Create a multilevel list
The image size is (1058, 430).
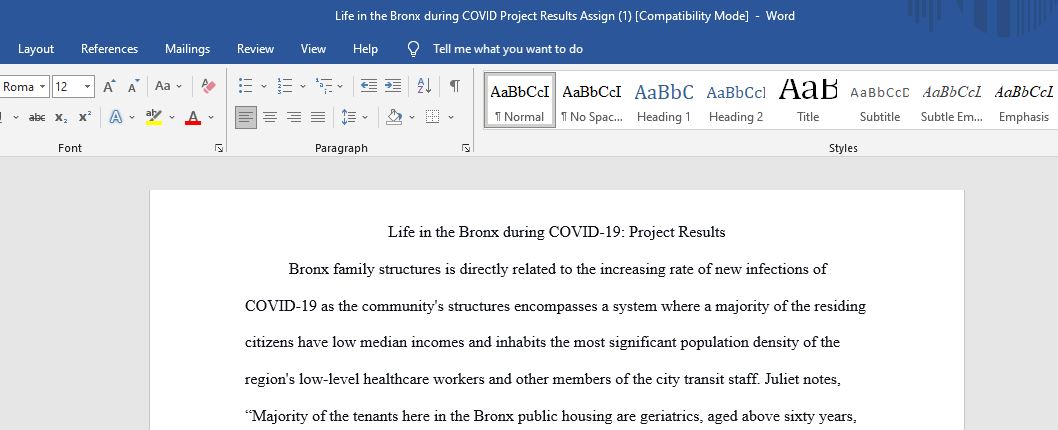[324, 86]
